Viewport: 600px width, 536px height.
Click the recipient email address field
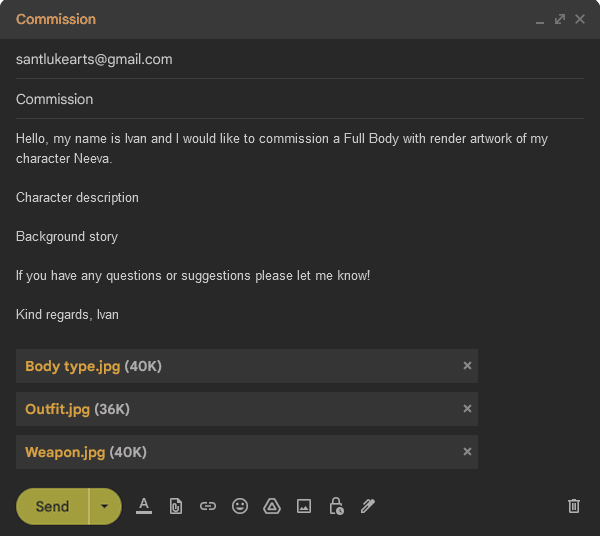click(300, 59)
